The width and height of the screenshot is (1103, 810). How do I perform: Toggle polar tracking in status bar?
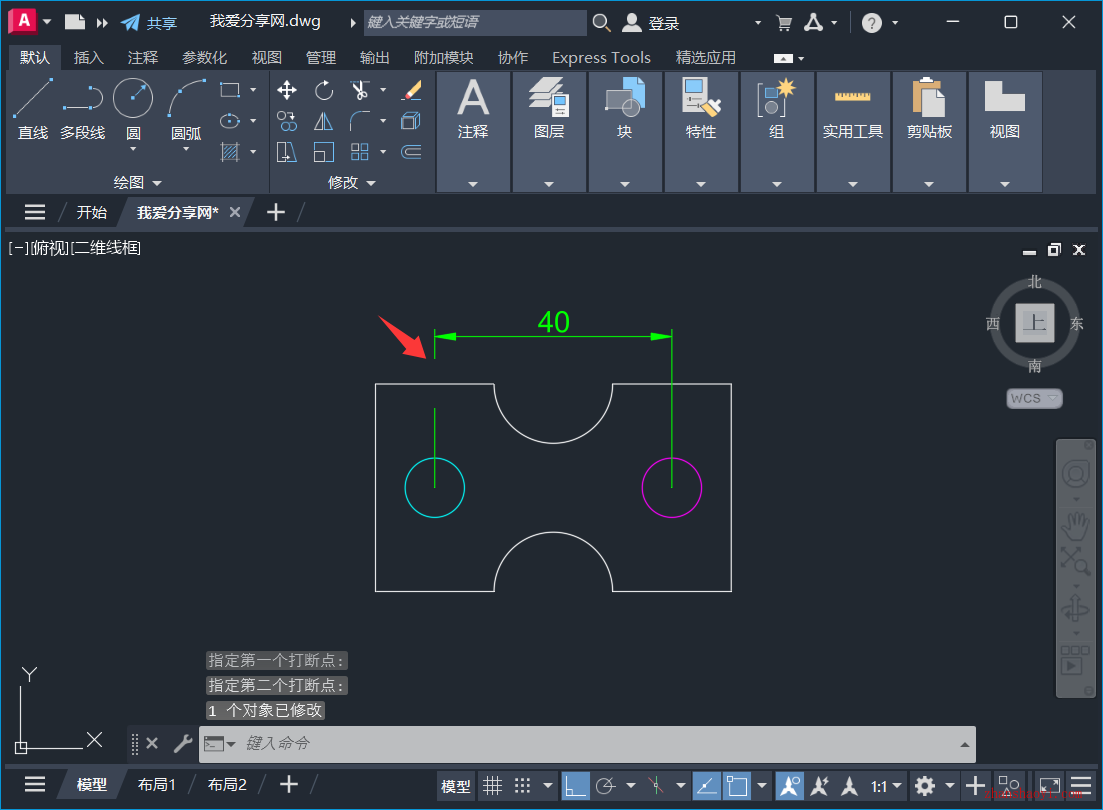(x=605, y=785)
